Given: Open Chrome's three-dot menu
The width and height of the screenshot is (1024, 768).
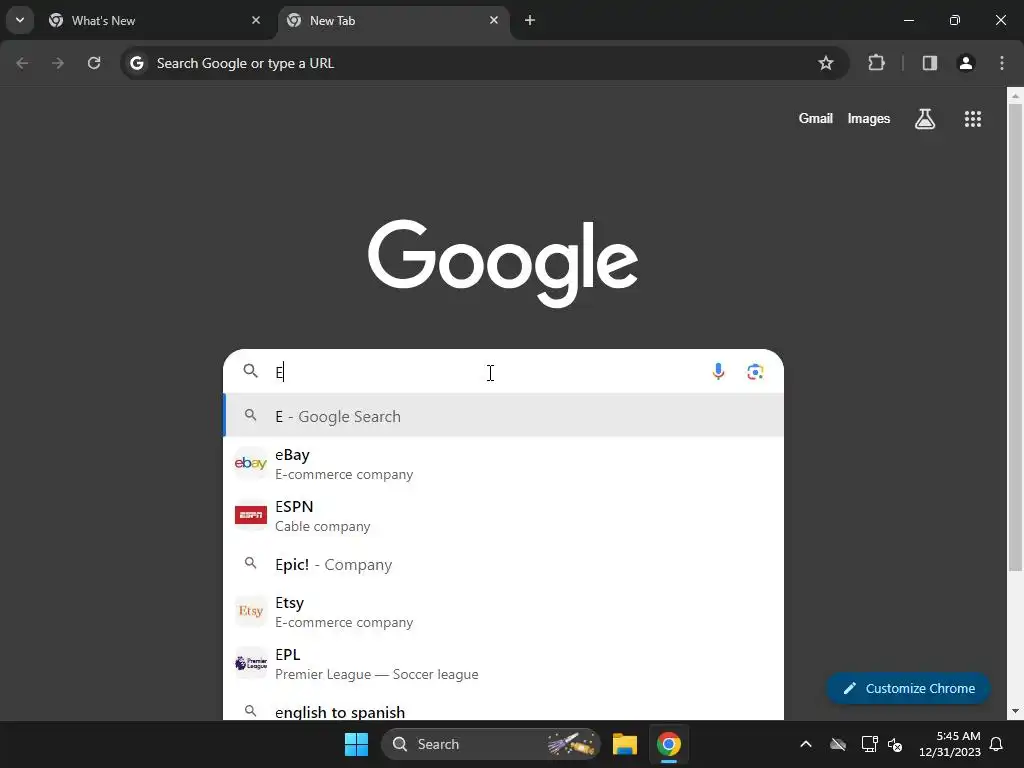Looking at the screenshot, I should (x=1001, y=63).
